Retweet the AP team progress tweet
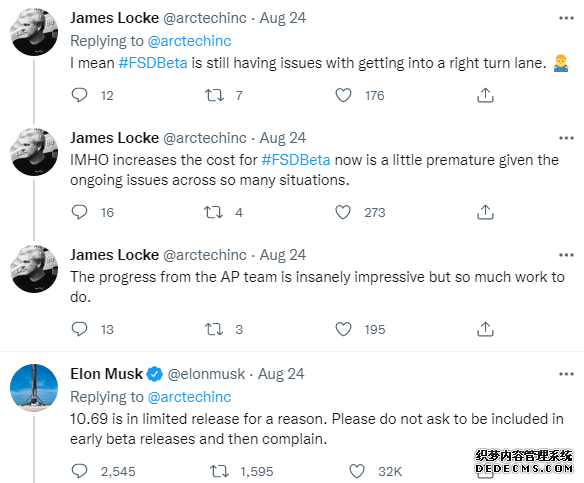This screenshot has height=483, width=584. point(214,329)
